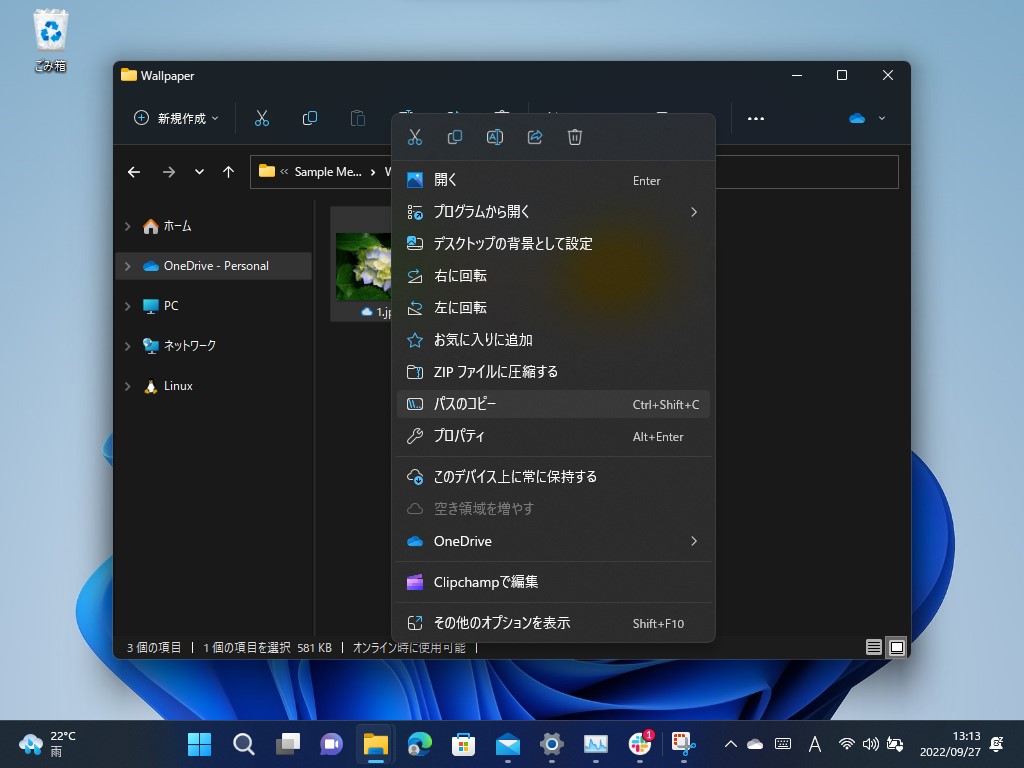Go up to parent folder
The height and width of the screenshot is (768, 1024).
(x=228, y=172)
